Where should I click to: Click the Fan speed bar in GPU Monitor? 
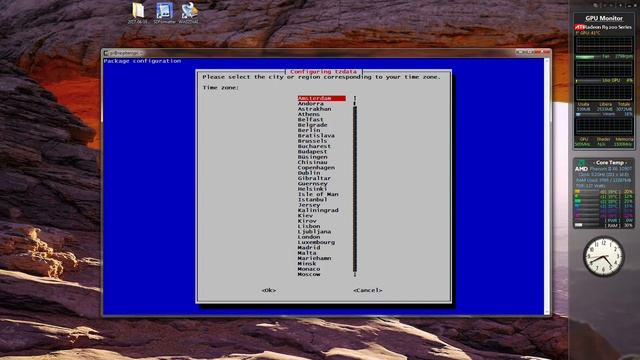[589, 57]
